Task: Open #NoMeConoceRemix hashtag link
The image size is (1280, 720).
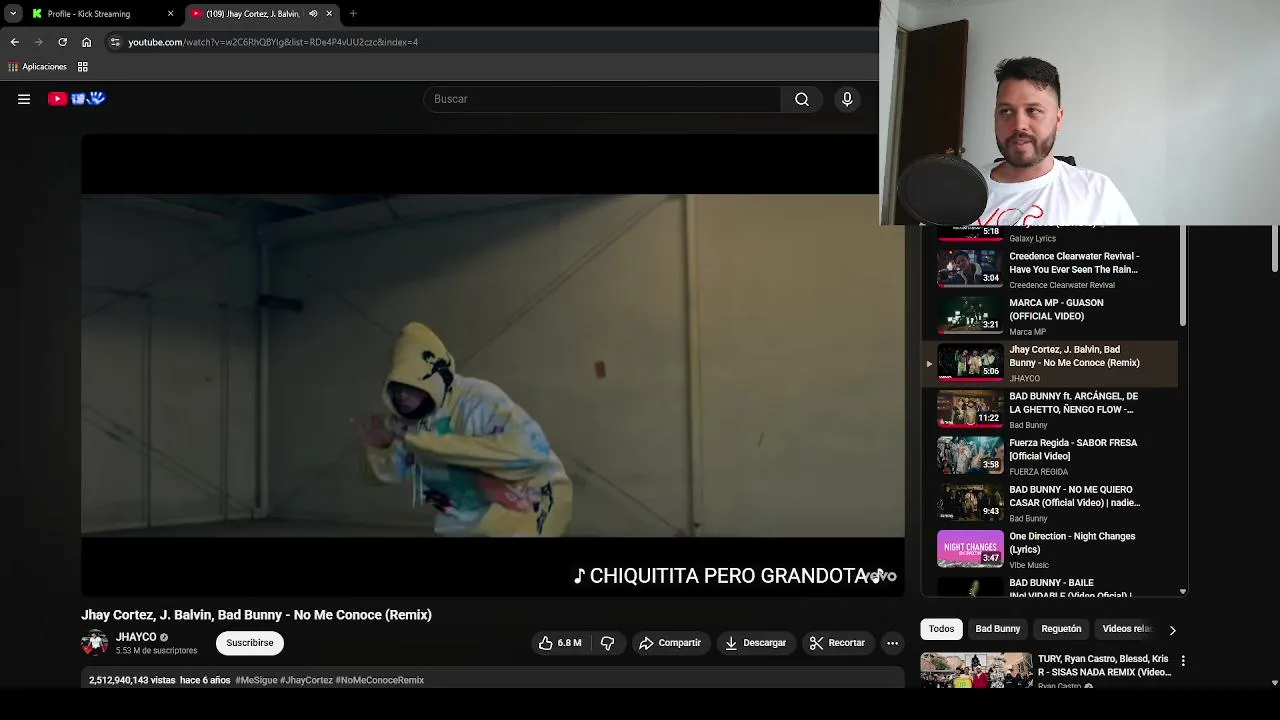Action: [380, 680]
